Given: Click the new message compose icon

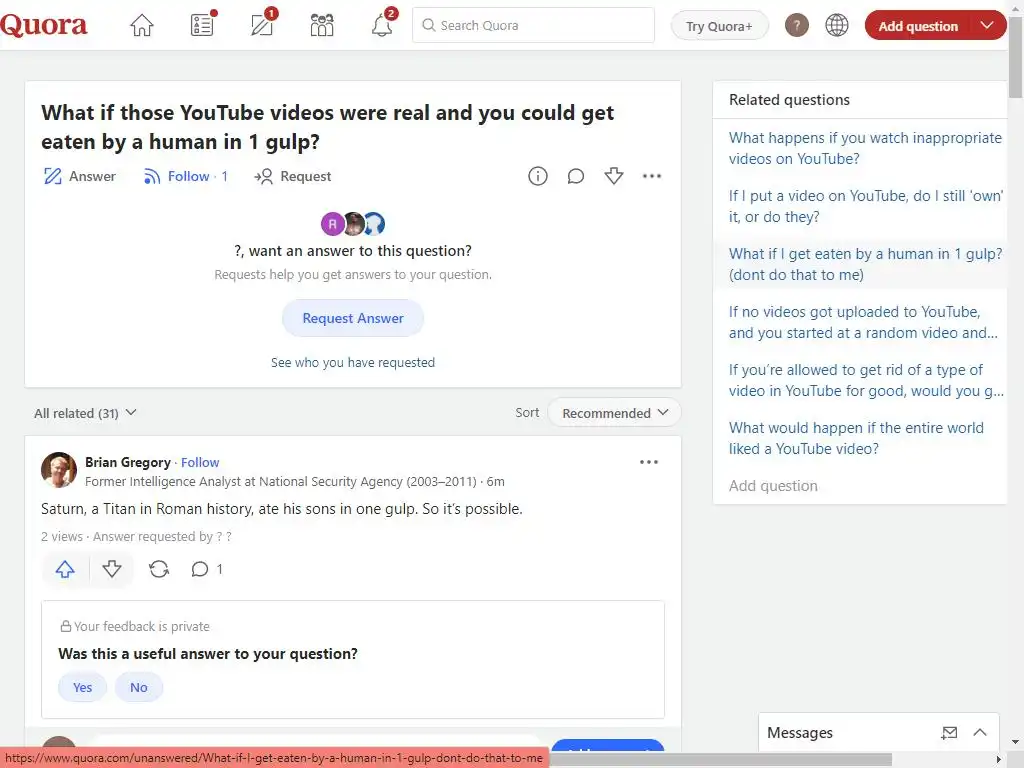Looking at the screenshot, I should [949, 733].
